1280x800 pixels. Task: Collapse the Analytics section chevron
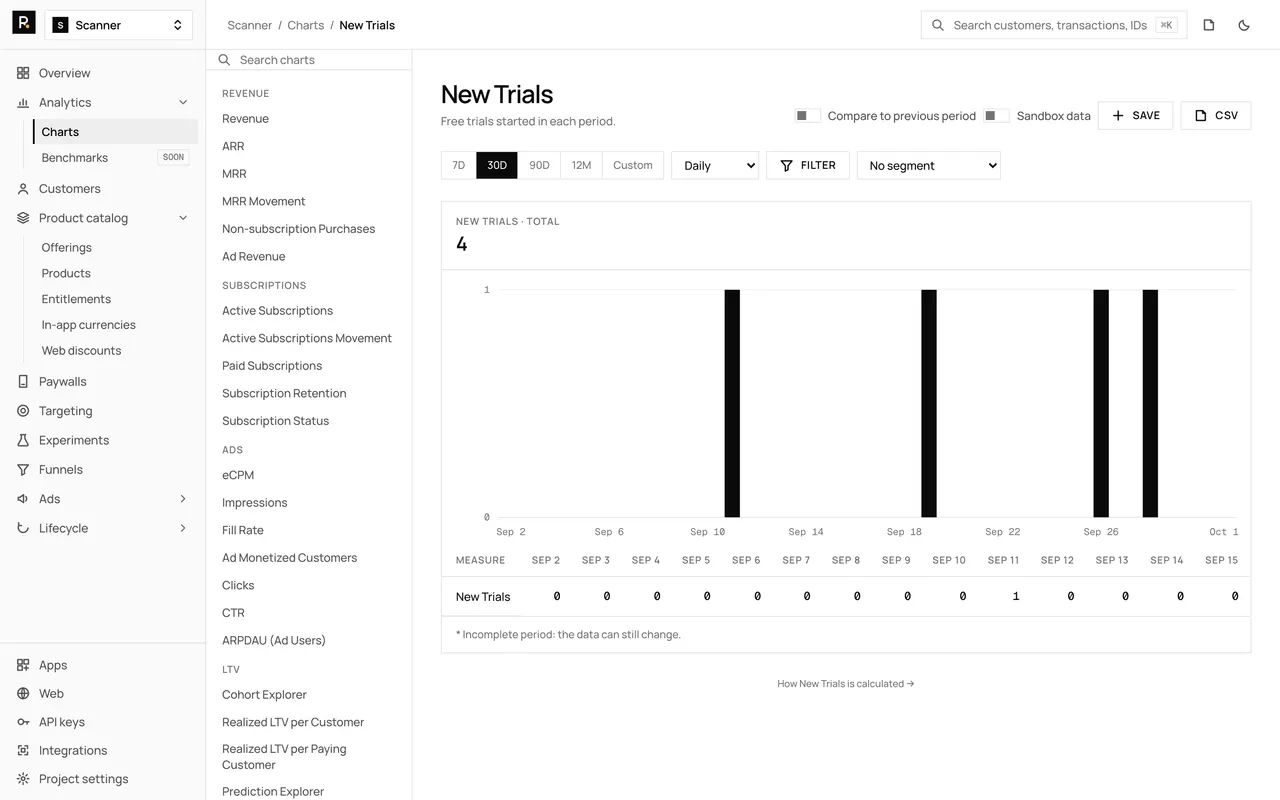(x=183, y=102)
